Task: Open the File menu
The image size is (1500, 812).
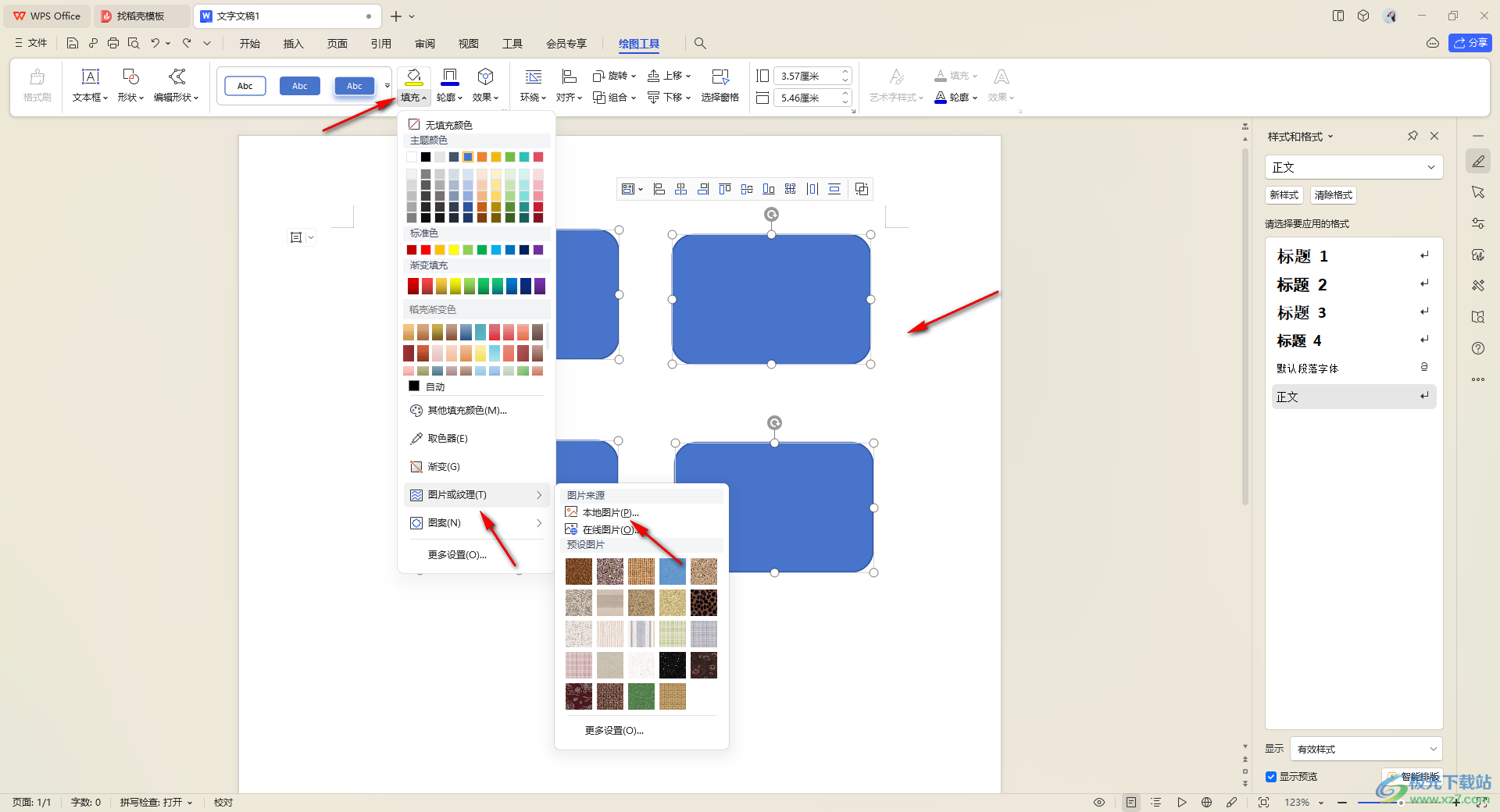Action: [31, 43]
